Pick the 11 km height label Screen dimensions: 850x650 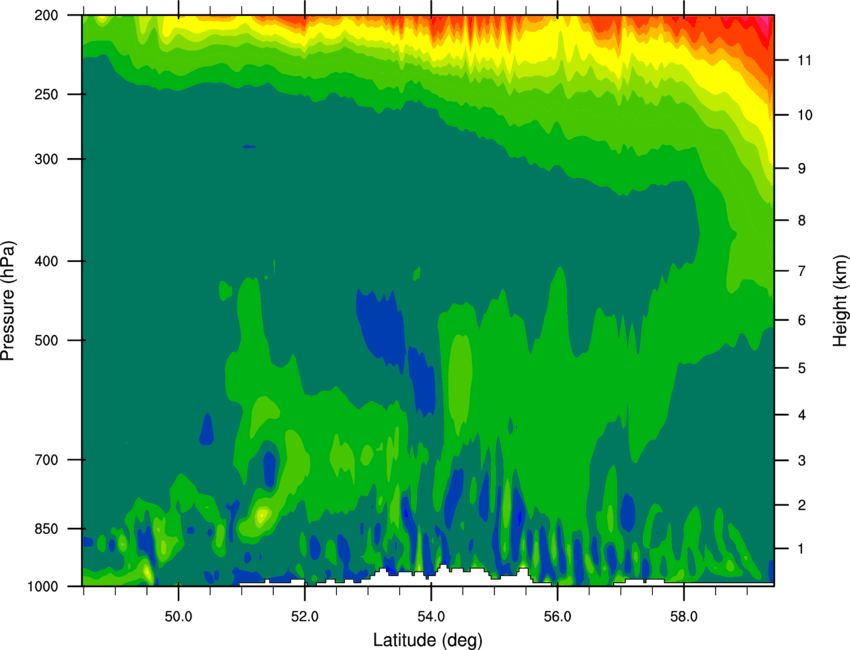(x=805, y=60)
